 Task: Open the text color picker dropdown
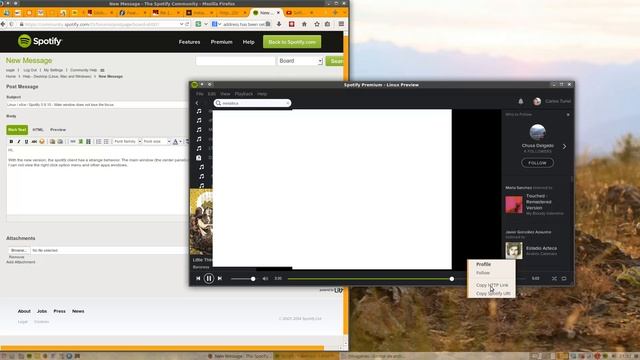tap(180, 141)
